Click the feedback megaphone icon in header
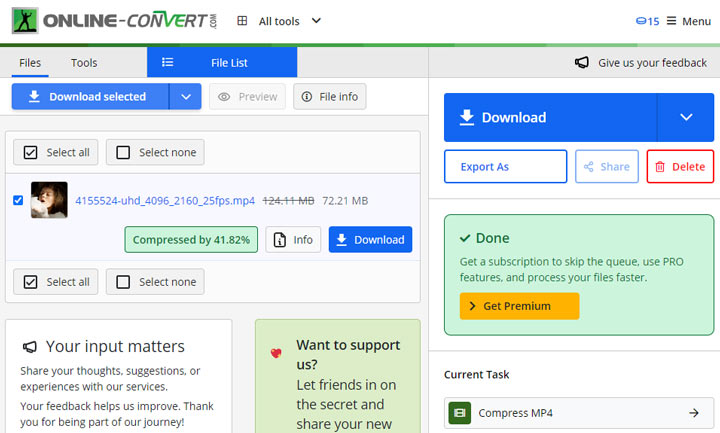Screen dimensions: 720x433 582,62
